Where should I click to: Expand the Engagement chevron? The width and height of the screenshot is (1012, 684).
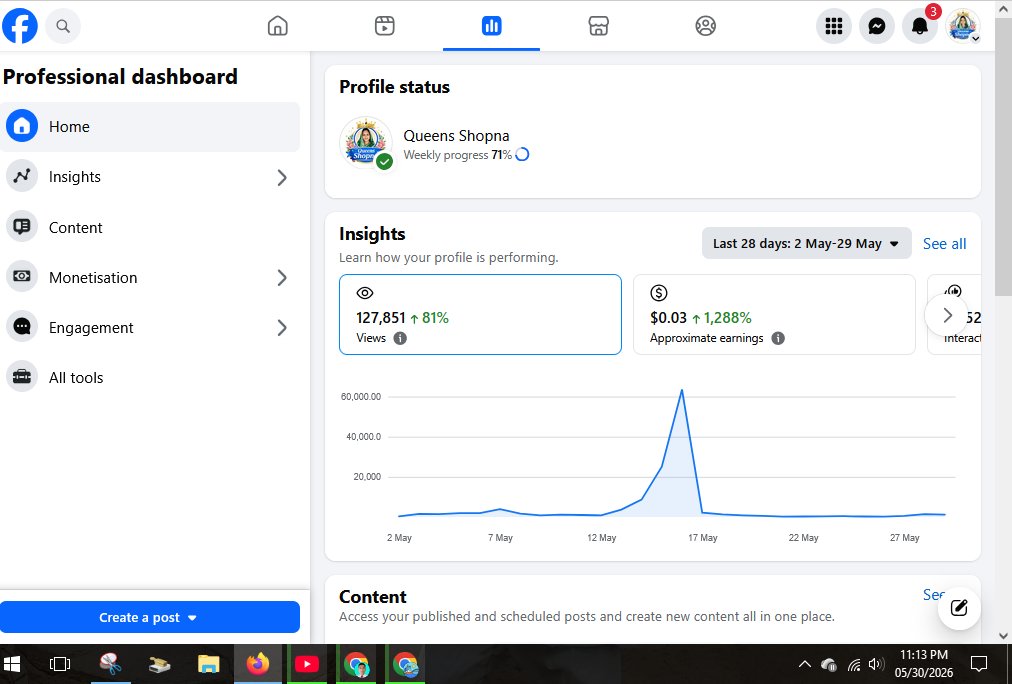282,328
